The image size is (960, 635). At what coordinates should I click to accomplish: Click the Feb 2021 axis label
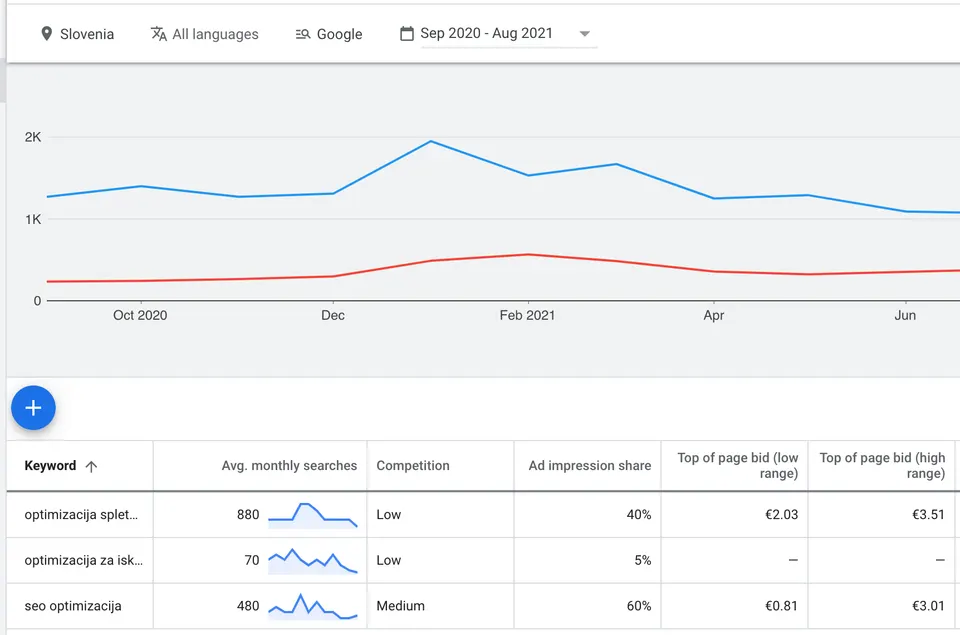click(x=527, y=315)
